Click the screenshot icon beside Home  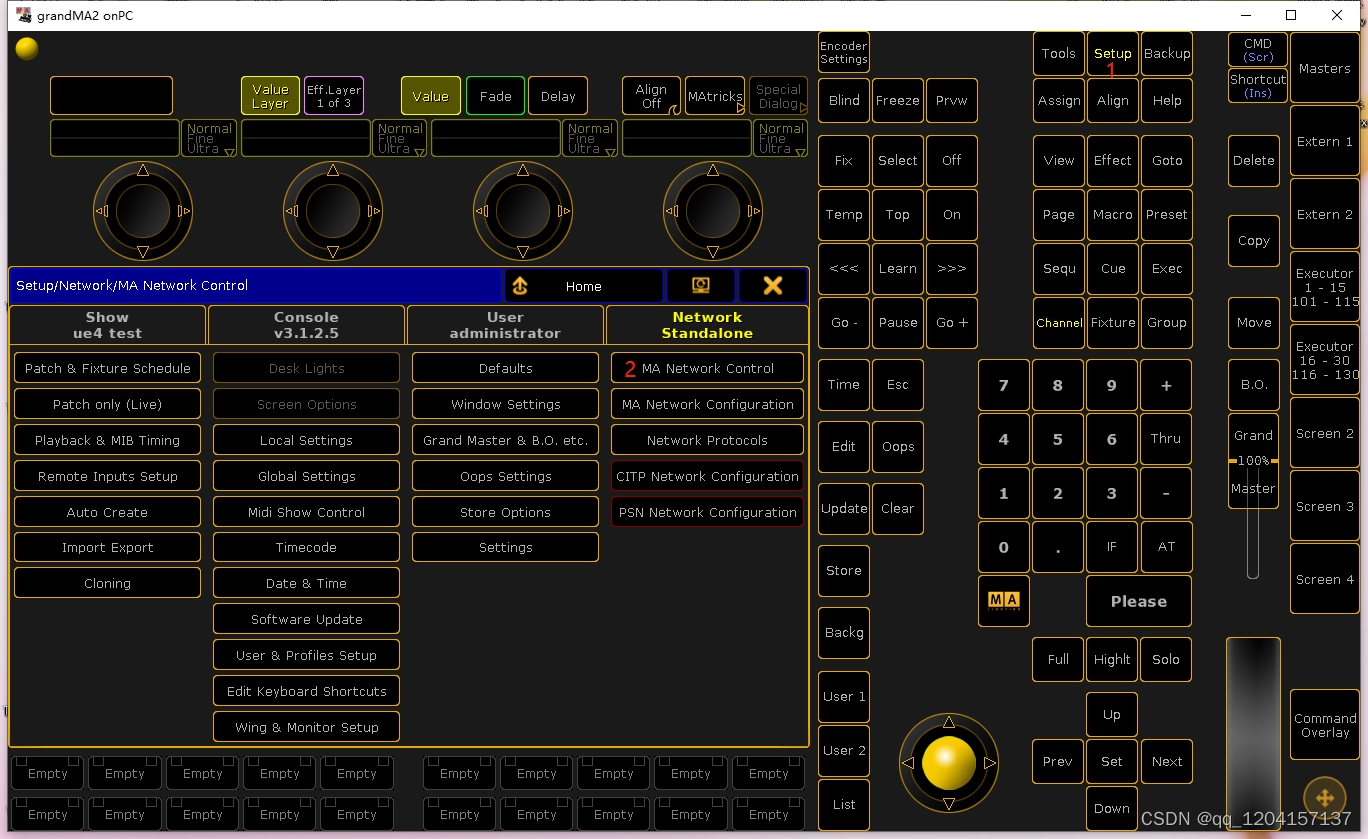701,286
